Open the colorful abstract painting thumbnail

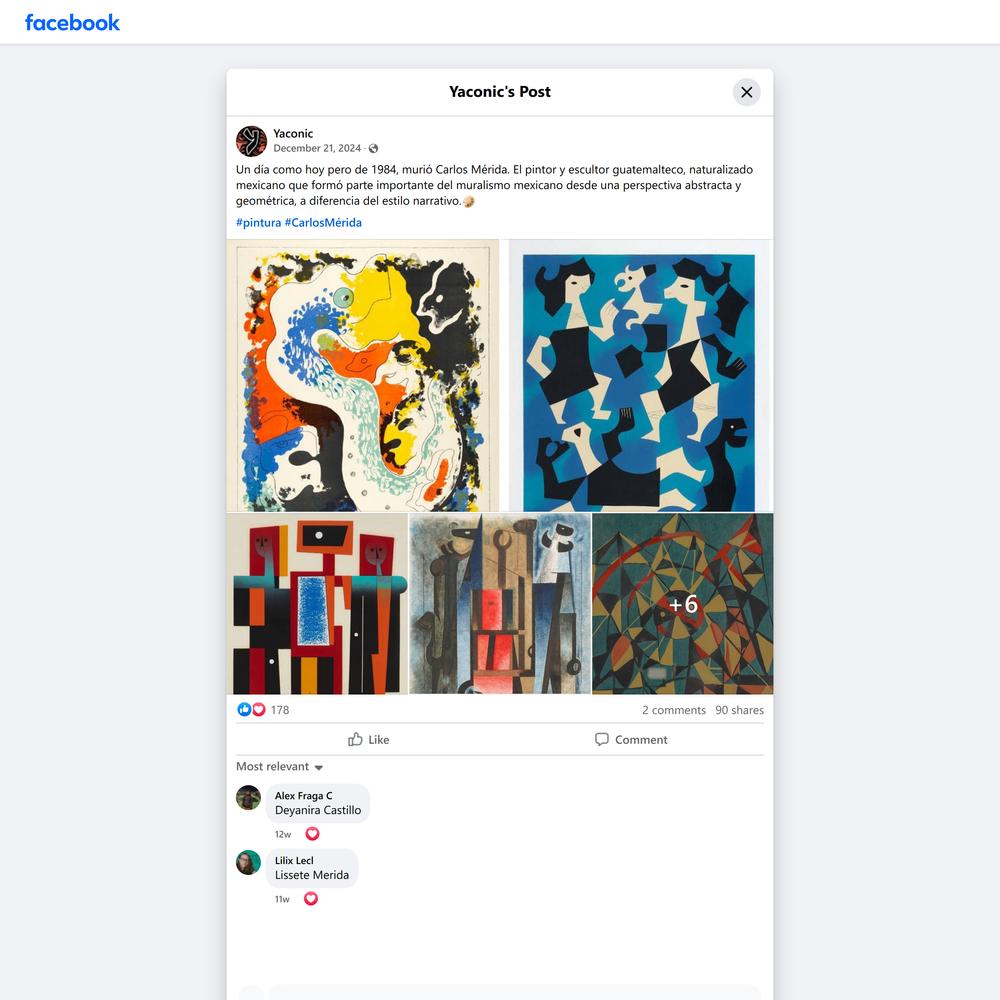pyautogui.click(x=363, y=376)
